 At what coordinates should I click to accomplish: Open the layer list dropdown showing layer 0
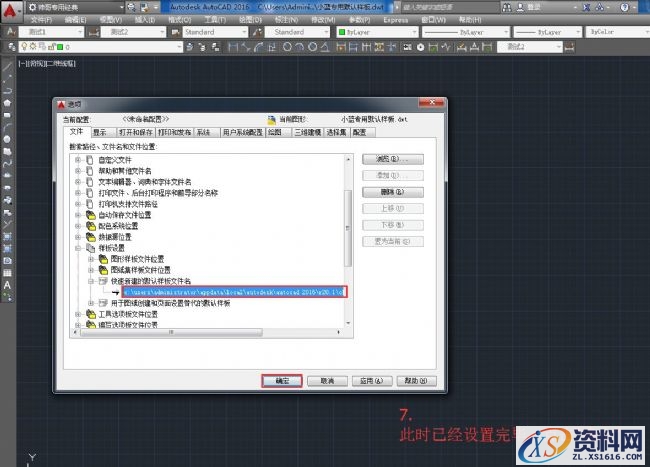tap(101, 47)
